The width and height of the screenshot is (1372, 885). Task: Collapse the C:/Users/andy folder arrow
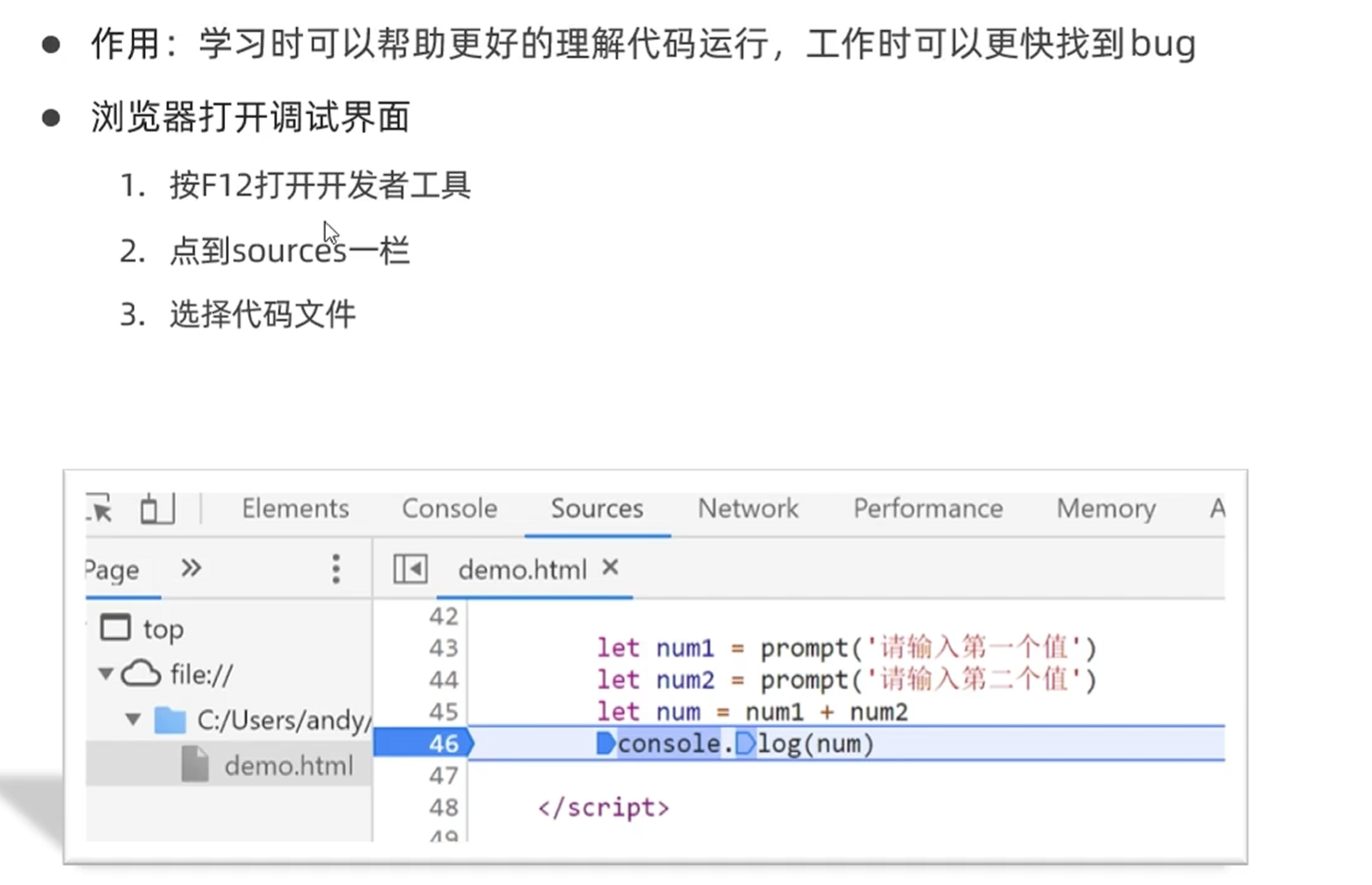[x=133, y=719]
